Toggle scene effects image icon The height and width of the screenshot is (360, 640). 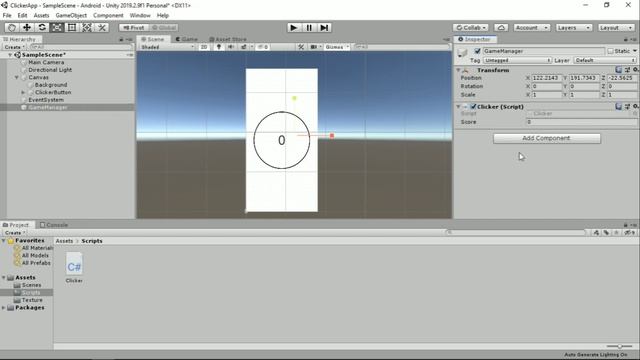click(244, 47)
